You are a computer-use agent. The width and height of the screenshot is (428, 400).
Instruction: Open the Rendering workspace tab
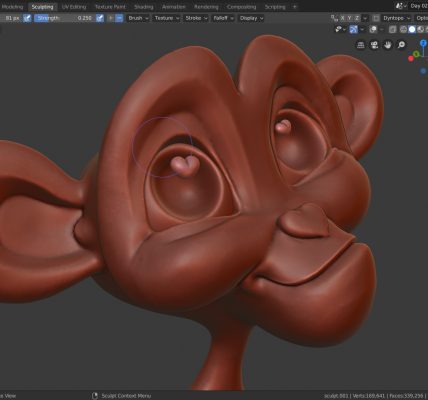click(x=206, y=7)
